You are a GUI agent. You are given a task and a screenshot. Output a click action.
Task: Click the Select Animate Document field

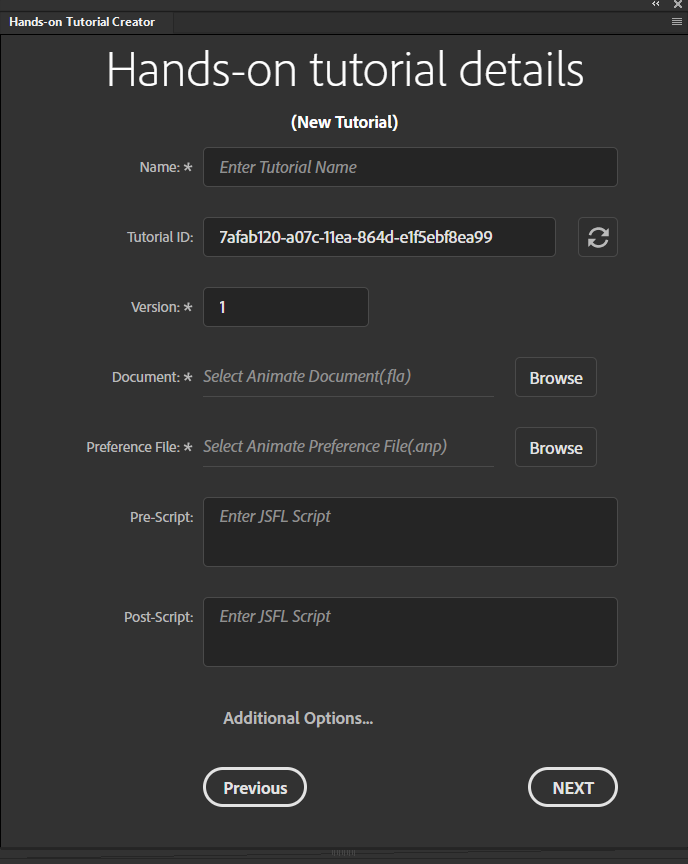(348, 377)
